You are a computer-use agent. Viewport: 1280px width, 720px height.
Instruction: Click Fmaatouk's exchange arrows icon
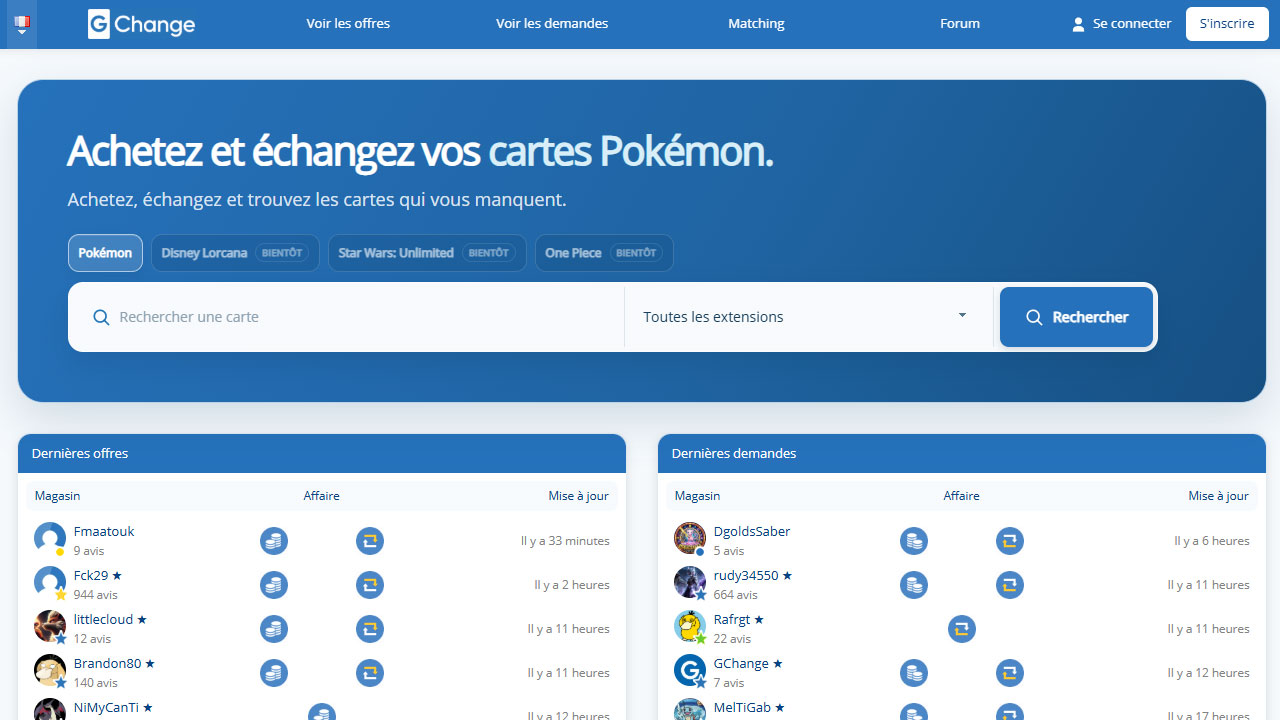pyautogui.click(x=370, y=541)
